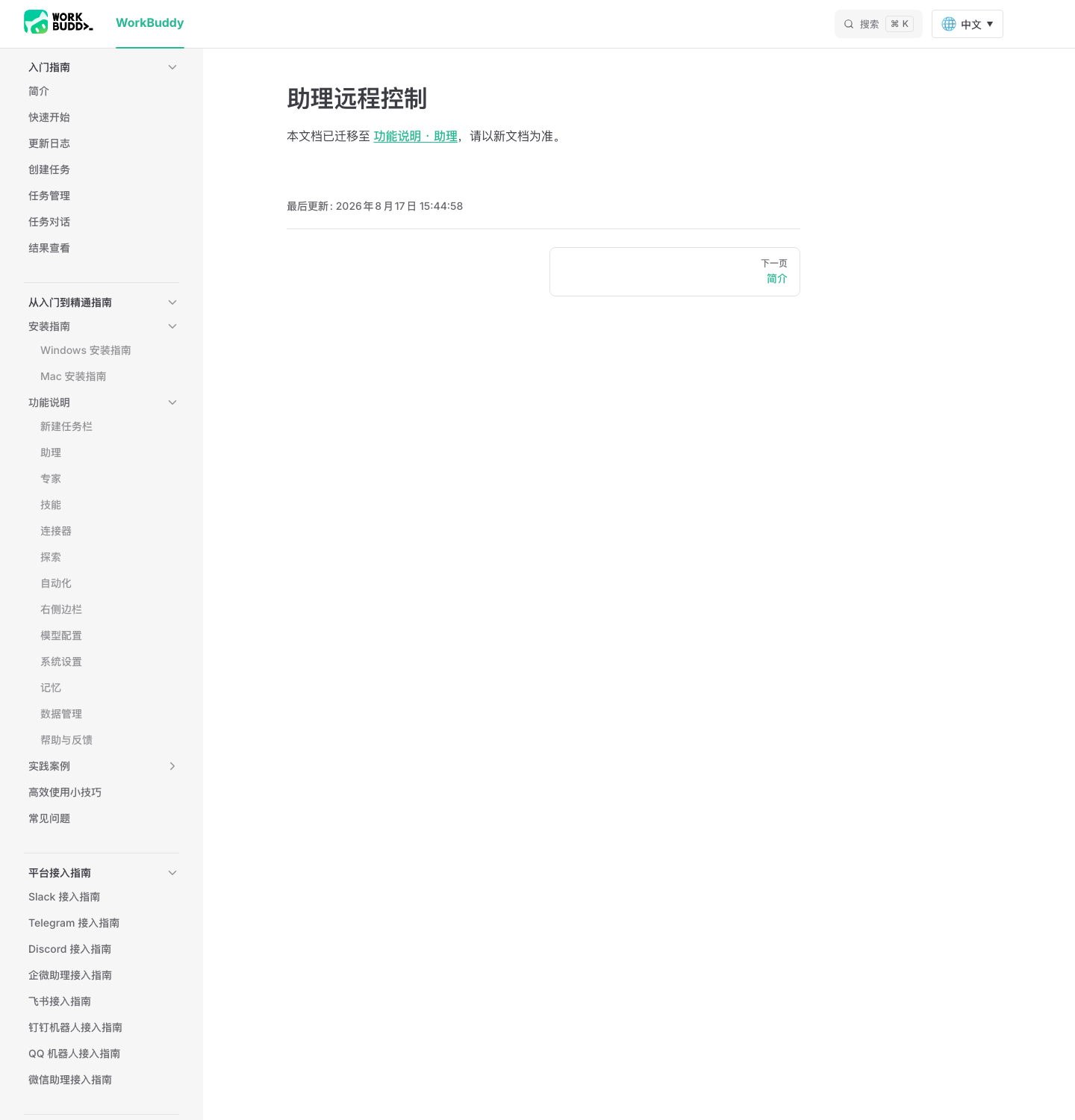Open 结果查看 in the sidebar
This screenshot has width=1075, height=1120.
click(49, 248)
